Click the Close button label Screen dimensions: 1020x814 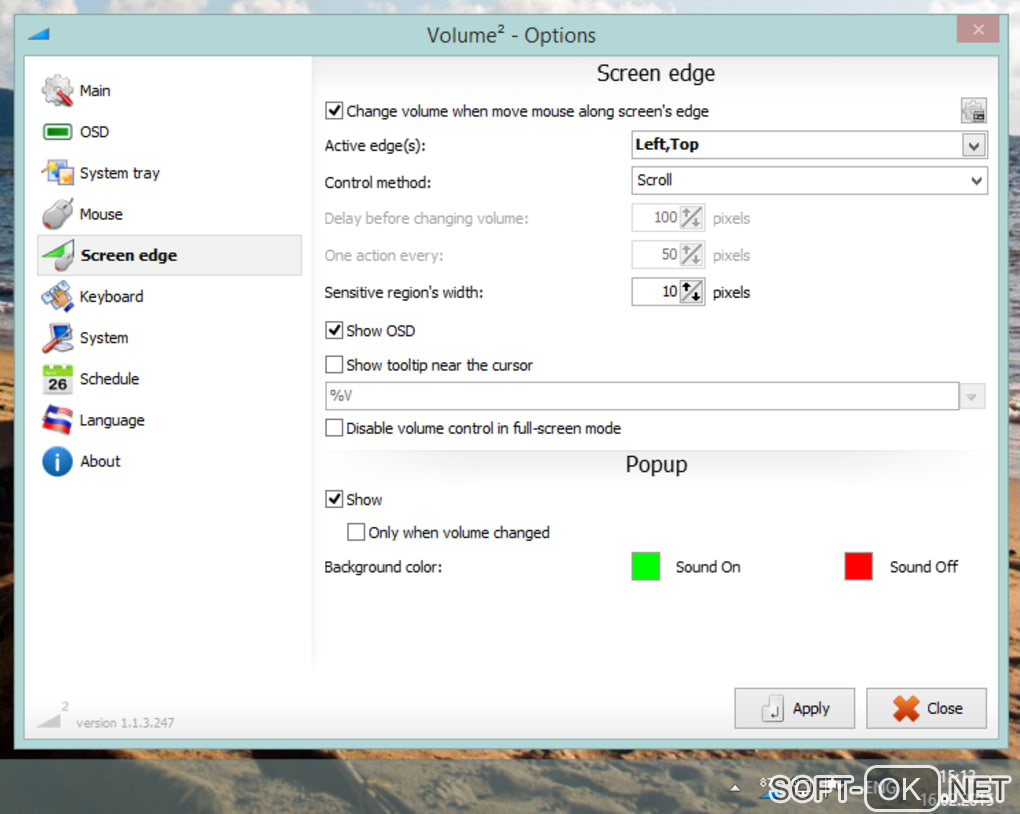(x=945, y=709)
